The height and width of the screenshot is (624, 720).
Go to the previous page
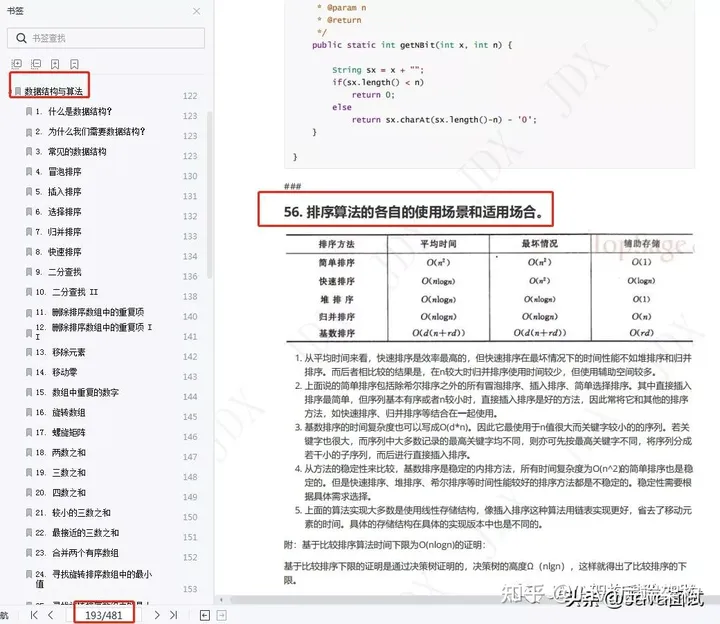[x=50, y=615]
